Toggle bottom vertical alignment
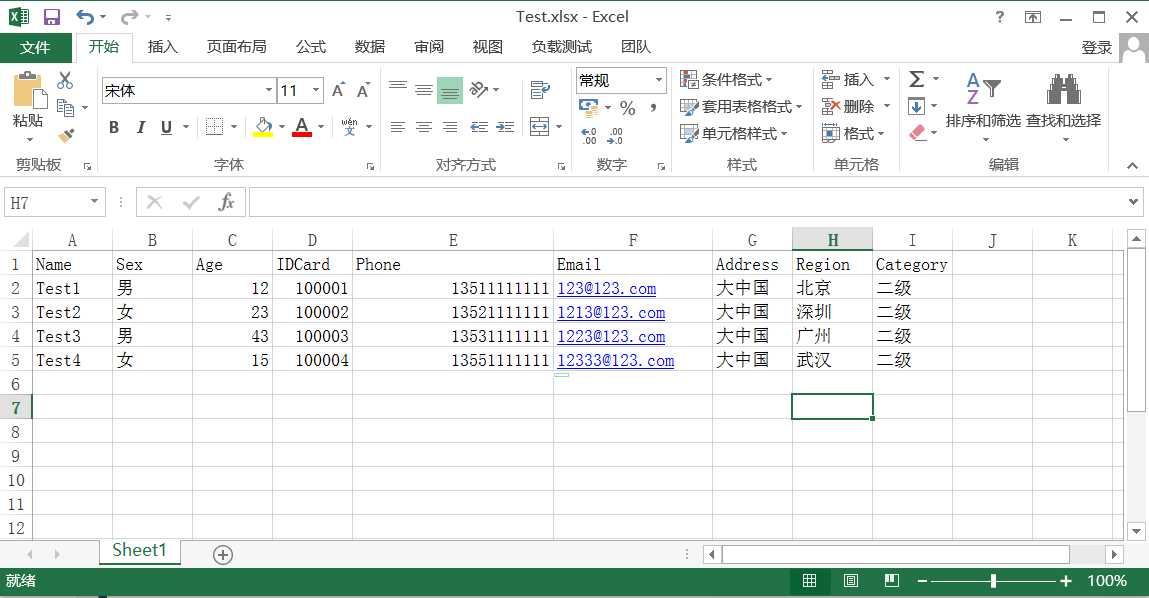Viewport: 1149px width, 598px height. [x=450, y=90]
